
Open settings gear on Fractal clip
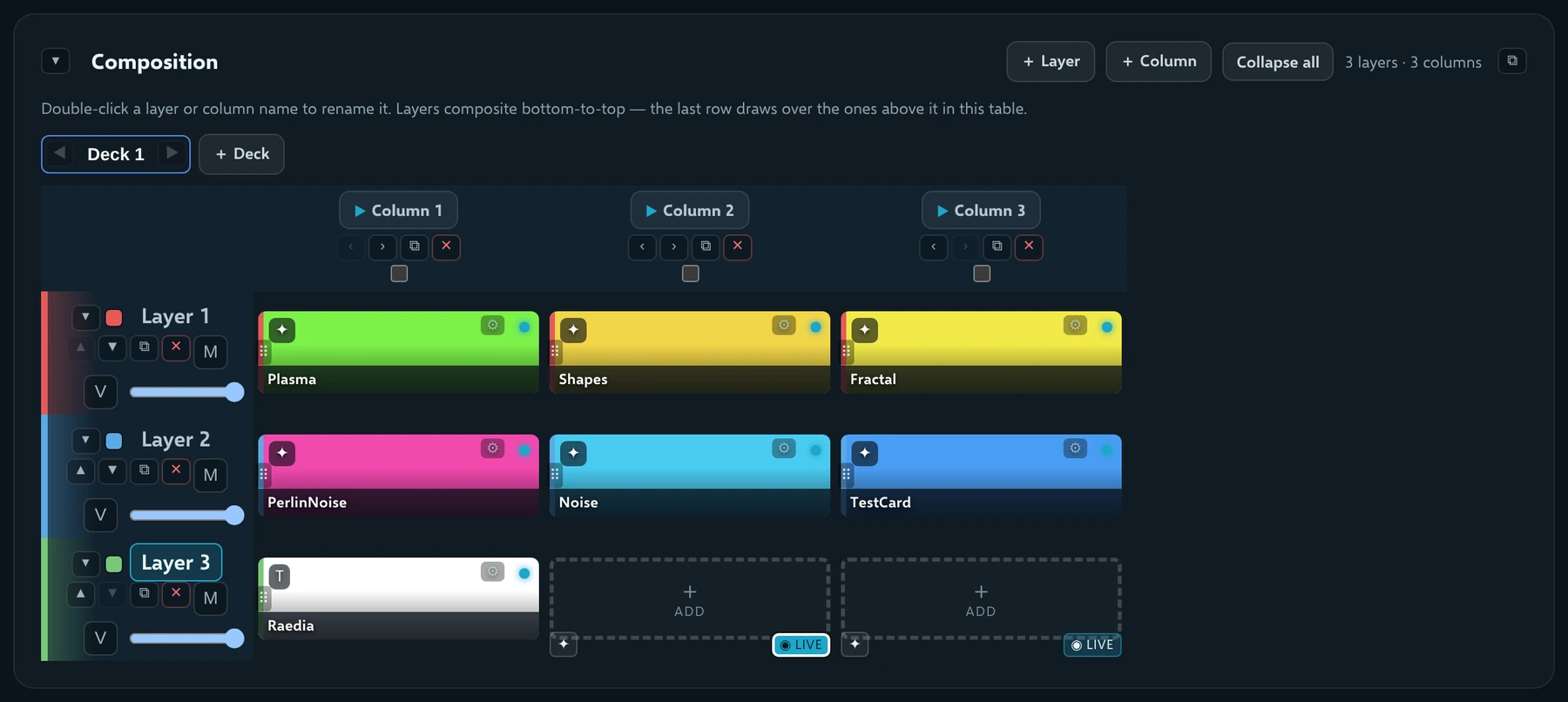1076,325
